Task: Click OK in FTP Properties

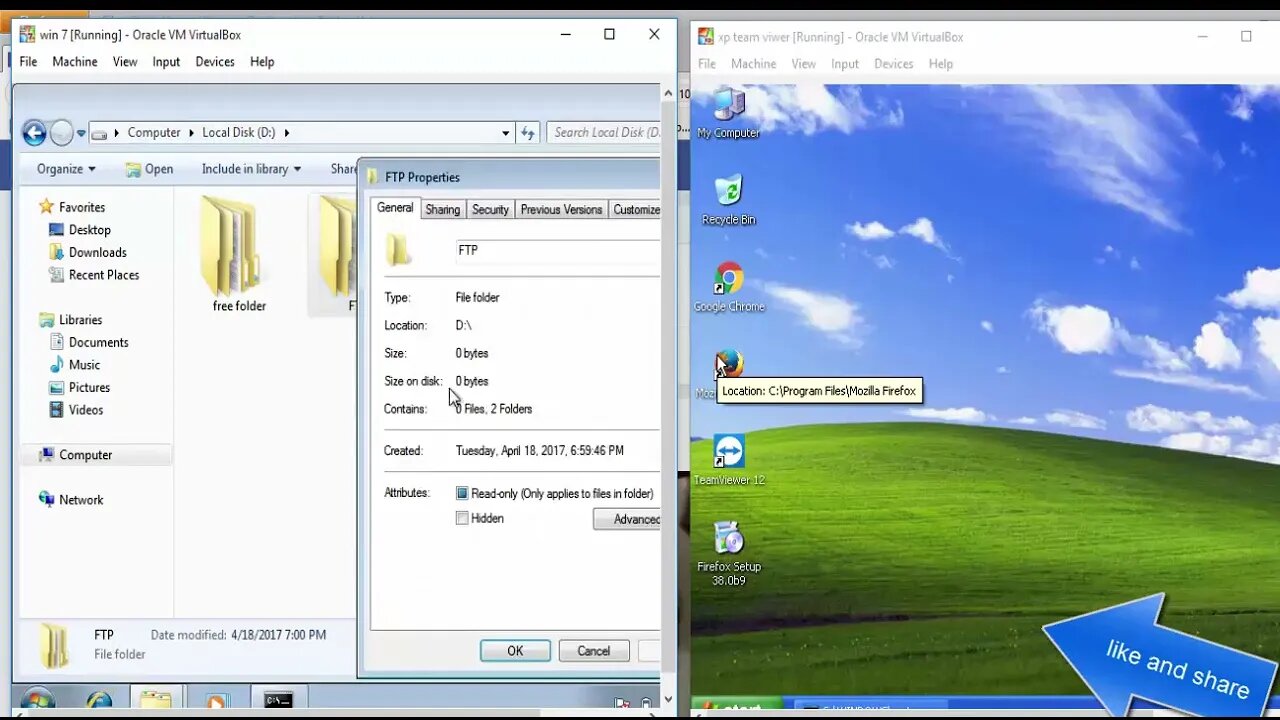Action: [515, 651]
